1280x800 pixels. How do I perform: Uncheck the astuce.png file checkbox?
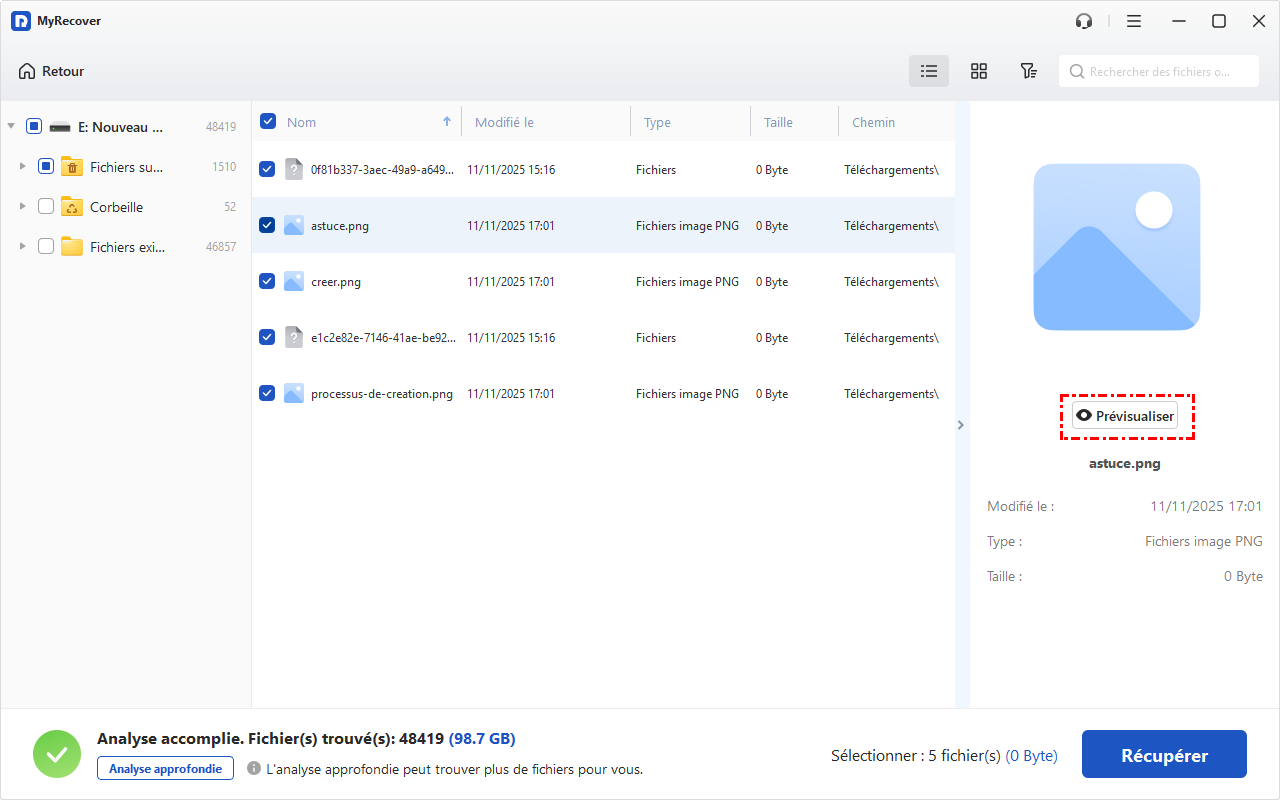pos(267,225)
